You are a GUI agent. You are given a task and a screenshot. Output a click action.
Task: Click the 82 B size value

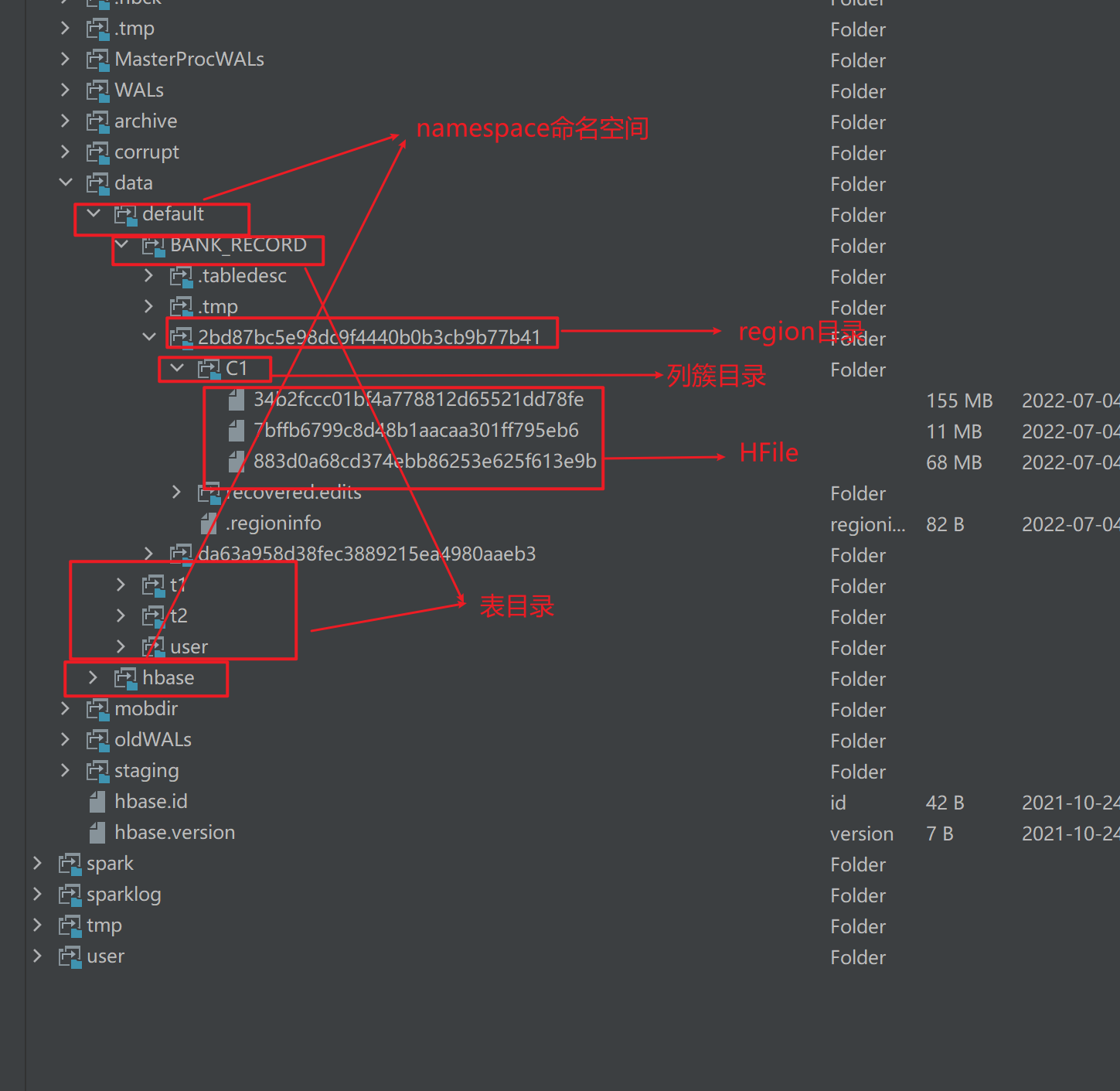click(945, 524)
